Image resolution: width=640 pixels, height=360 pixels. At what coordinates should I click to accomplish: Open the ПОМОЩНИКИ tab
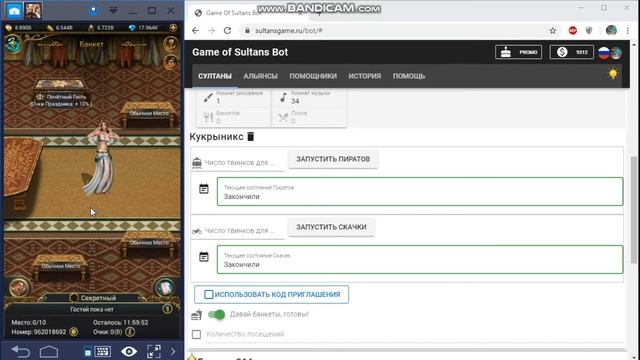tap(313, 76)
